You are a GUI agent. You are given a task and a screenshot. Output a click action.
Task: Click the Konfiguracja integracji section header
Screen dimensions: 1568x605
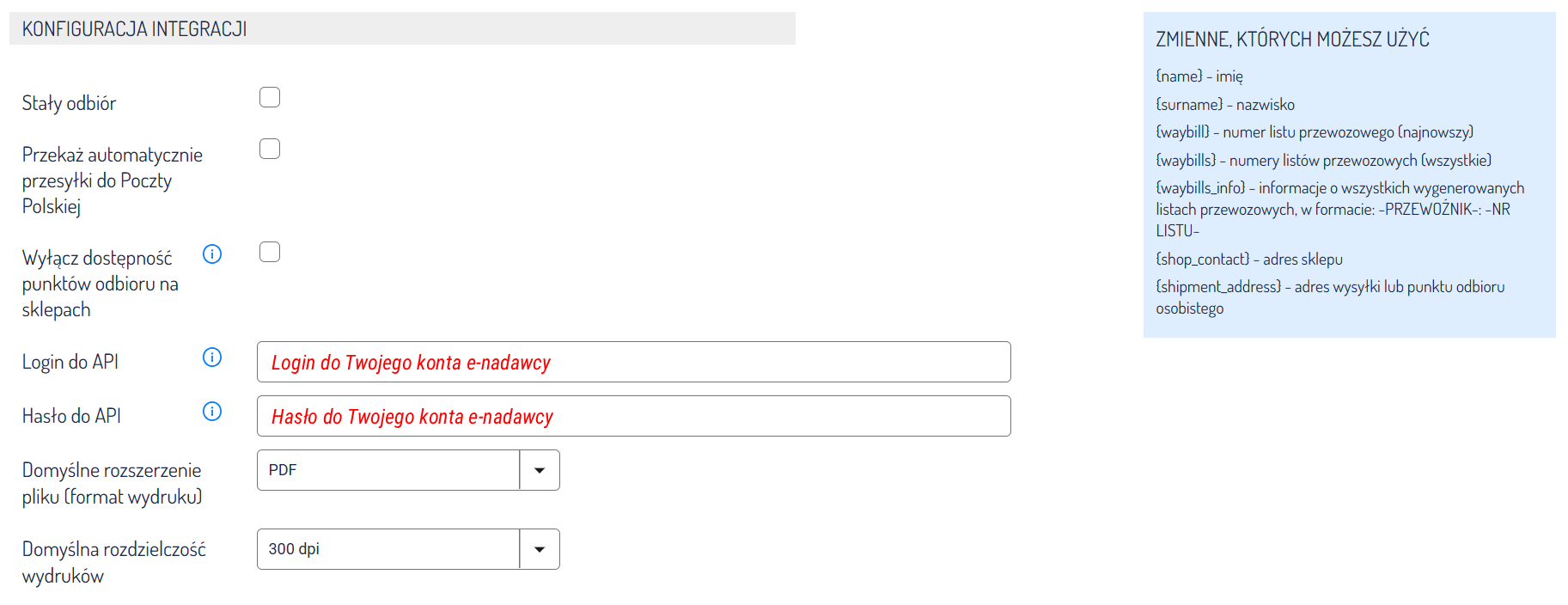click(x=135, y=29)
